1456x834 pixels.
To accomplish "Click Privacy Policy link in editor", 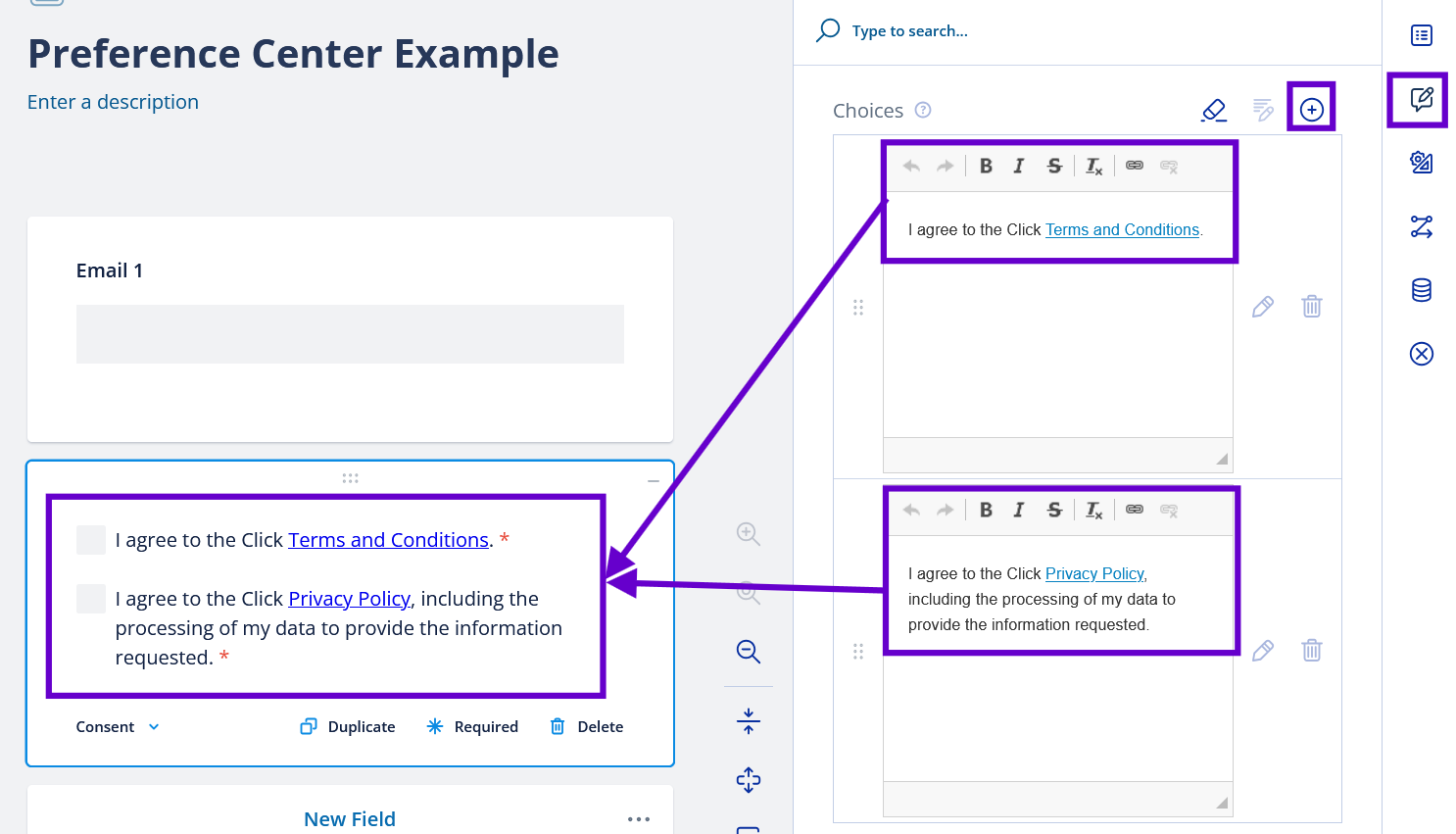I will pos(1094,574).
